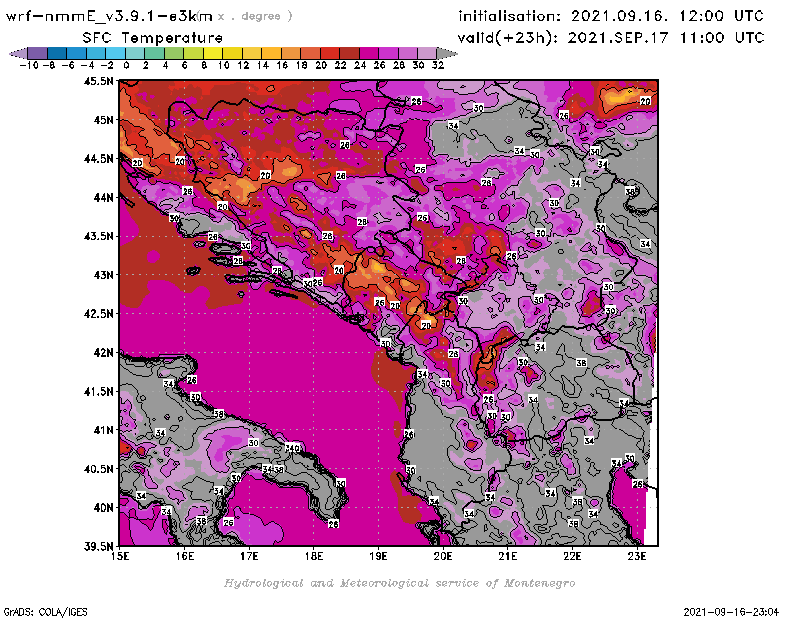Click the 'initialisation: 2021.09.16. 12:00 UTC' text

point(611,16)
